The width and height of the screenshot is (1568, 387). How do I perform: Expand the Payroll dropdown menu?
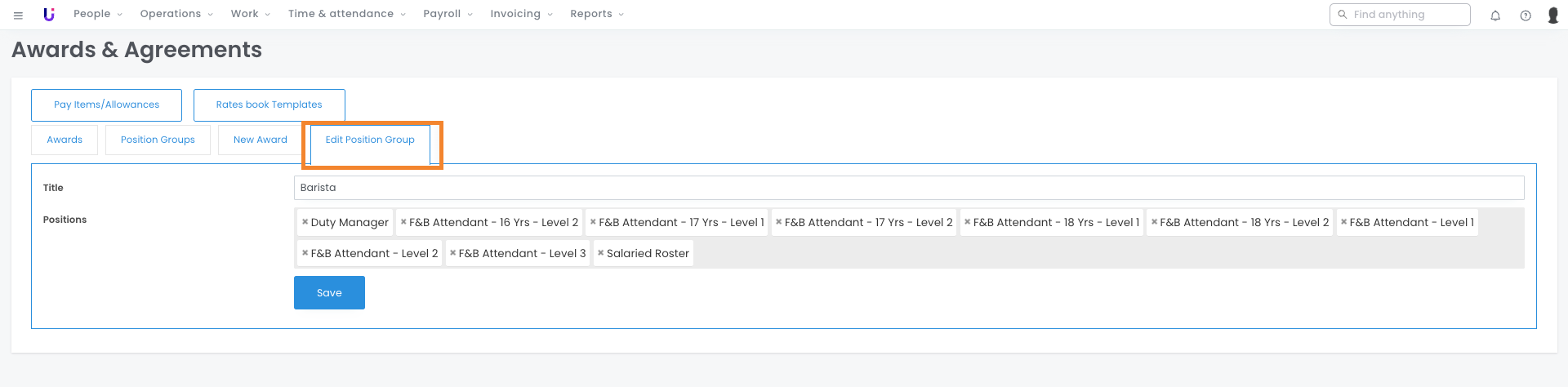(x=448, y=14)
